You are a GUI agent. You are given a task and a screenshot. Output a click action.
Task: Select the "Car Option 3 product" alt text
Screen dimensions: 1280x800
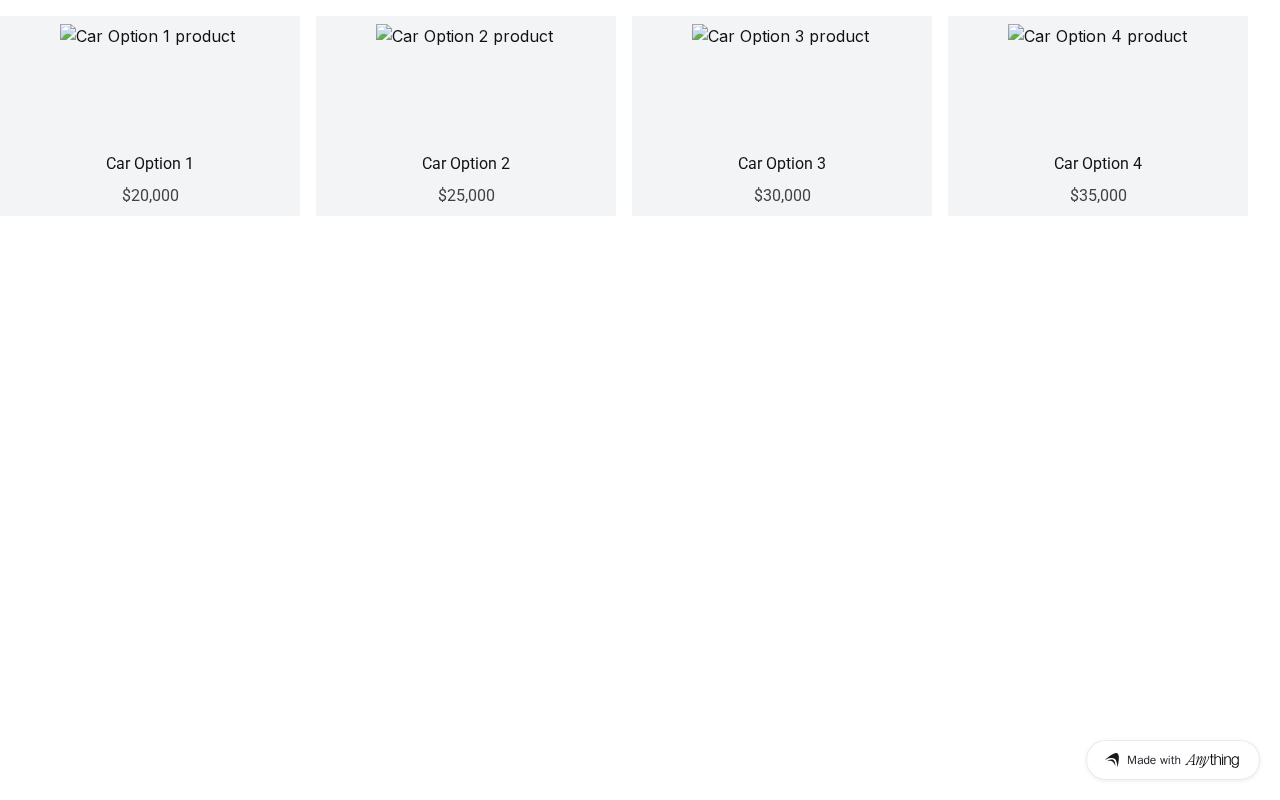coord(788,36)
